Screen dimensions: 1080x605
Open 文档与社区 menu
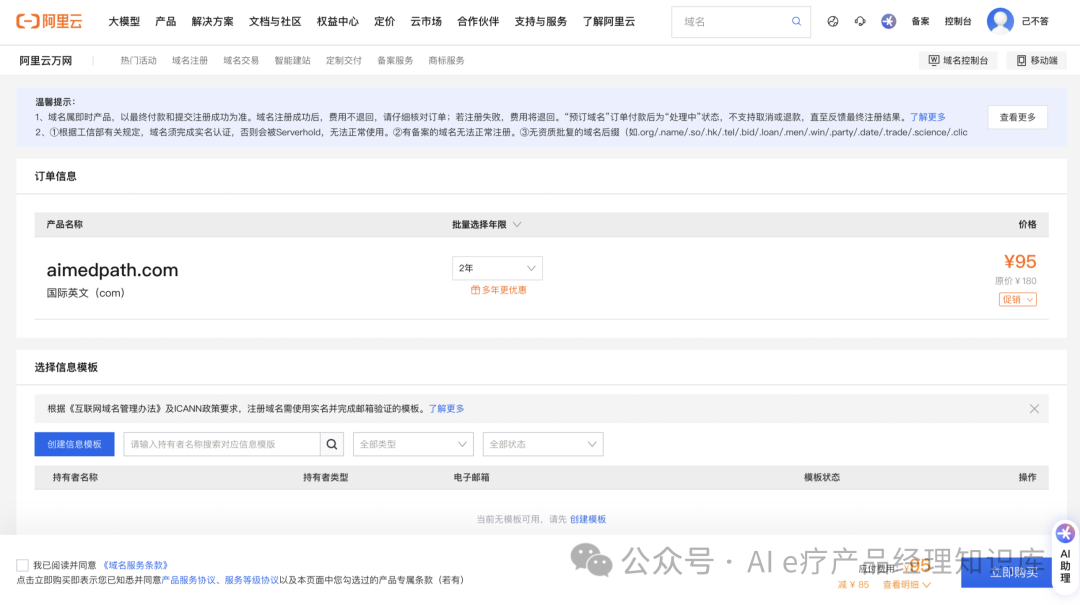275,21
